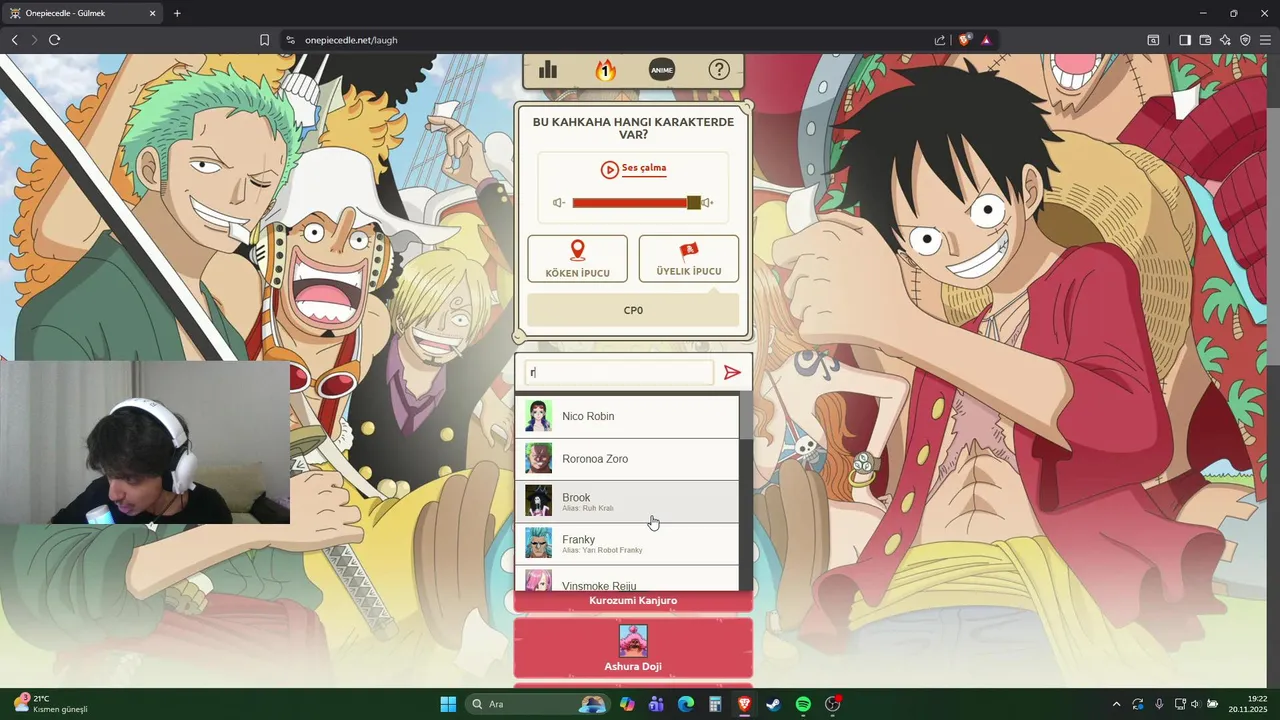The height and width of the screenshot is (720, 1280).
Task: Open the Windows Start menu
Action: pyautogui.click(x=448, y=704)
